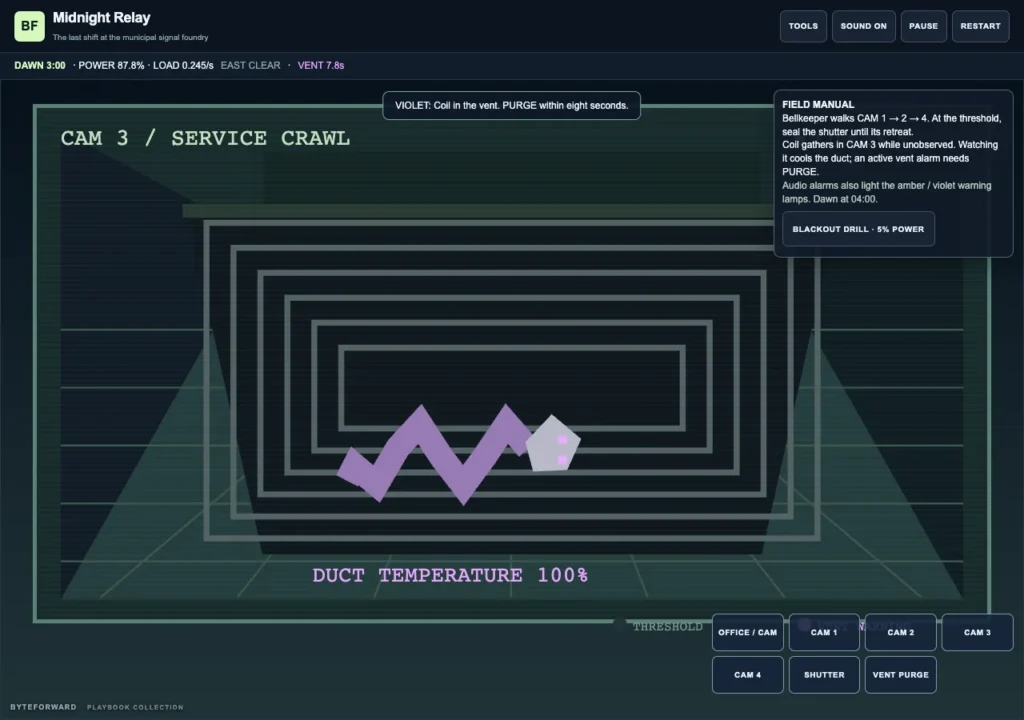Screen dimensions: 1024x720
Task: Click the municipal signal foundry subtitle
Action: 131,37
